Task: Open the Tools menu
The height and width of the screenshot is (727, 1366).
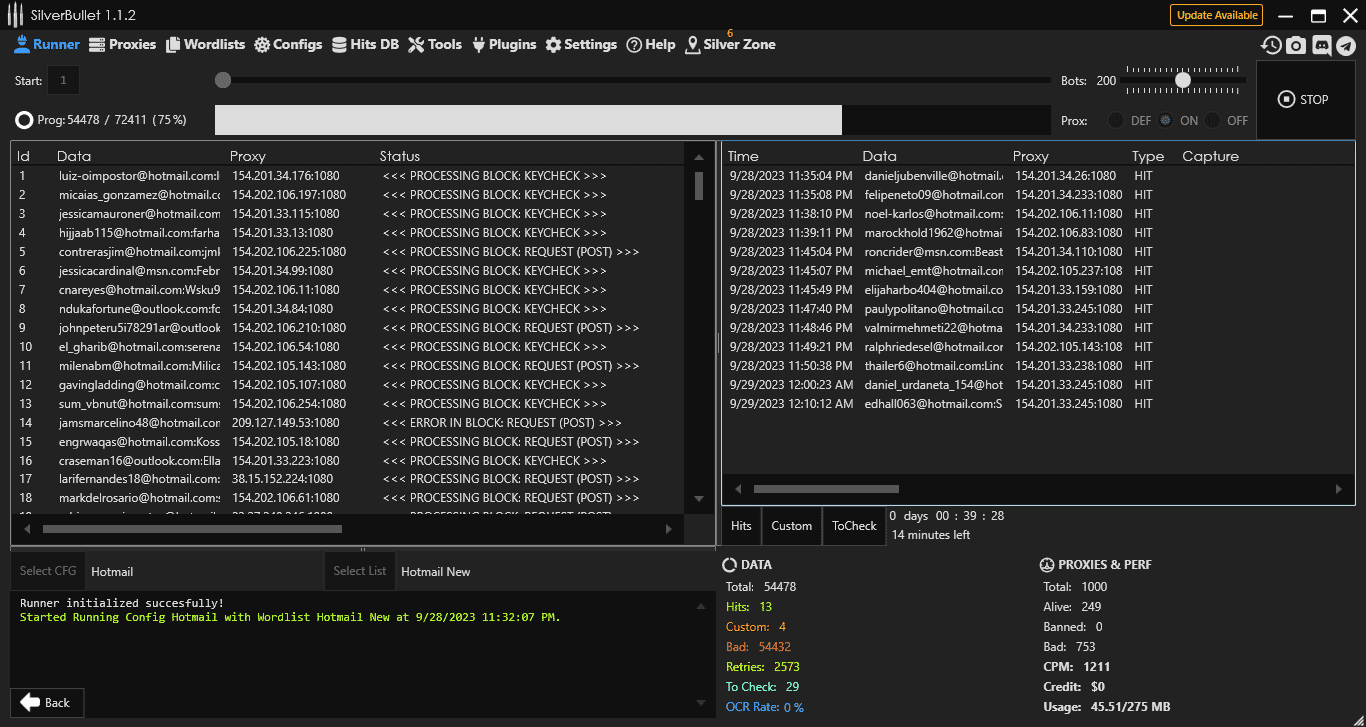Action: tap(442, 44)
